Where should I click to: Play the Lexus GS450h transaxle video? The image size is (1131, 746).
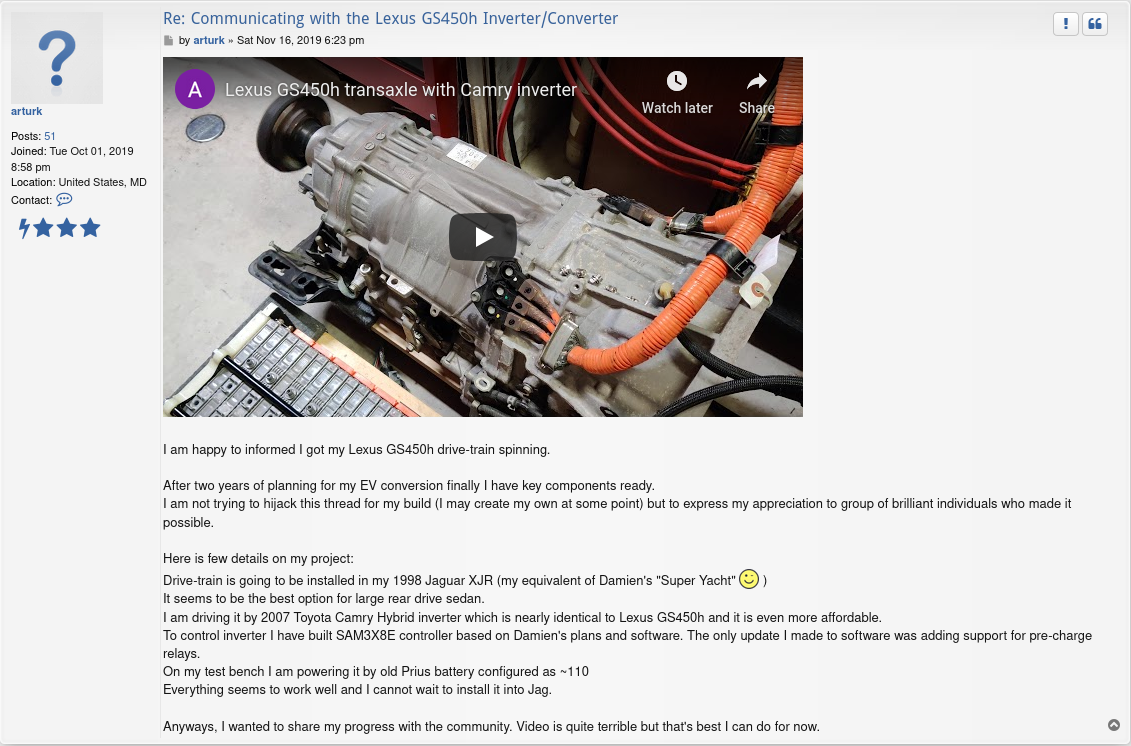coord(483,237)
